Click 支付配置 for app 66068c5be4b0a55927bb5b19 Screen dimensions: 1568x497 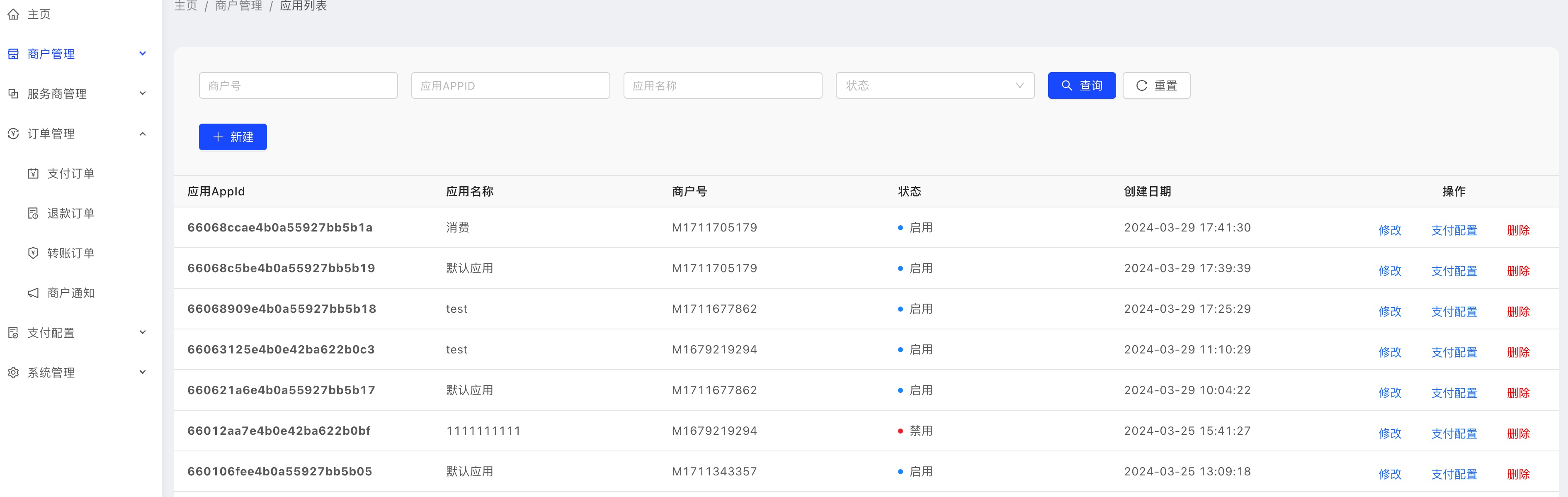[x=1454, y=271]
